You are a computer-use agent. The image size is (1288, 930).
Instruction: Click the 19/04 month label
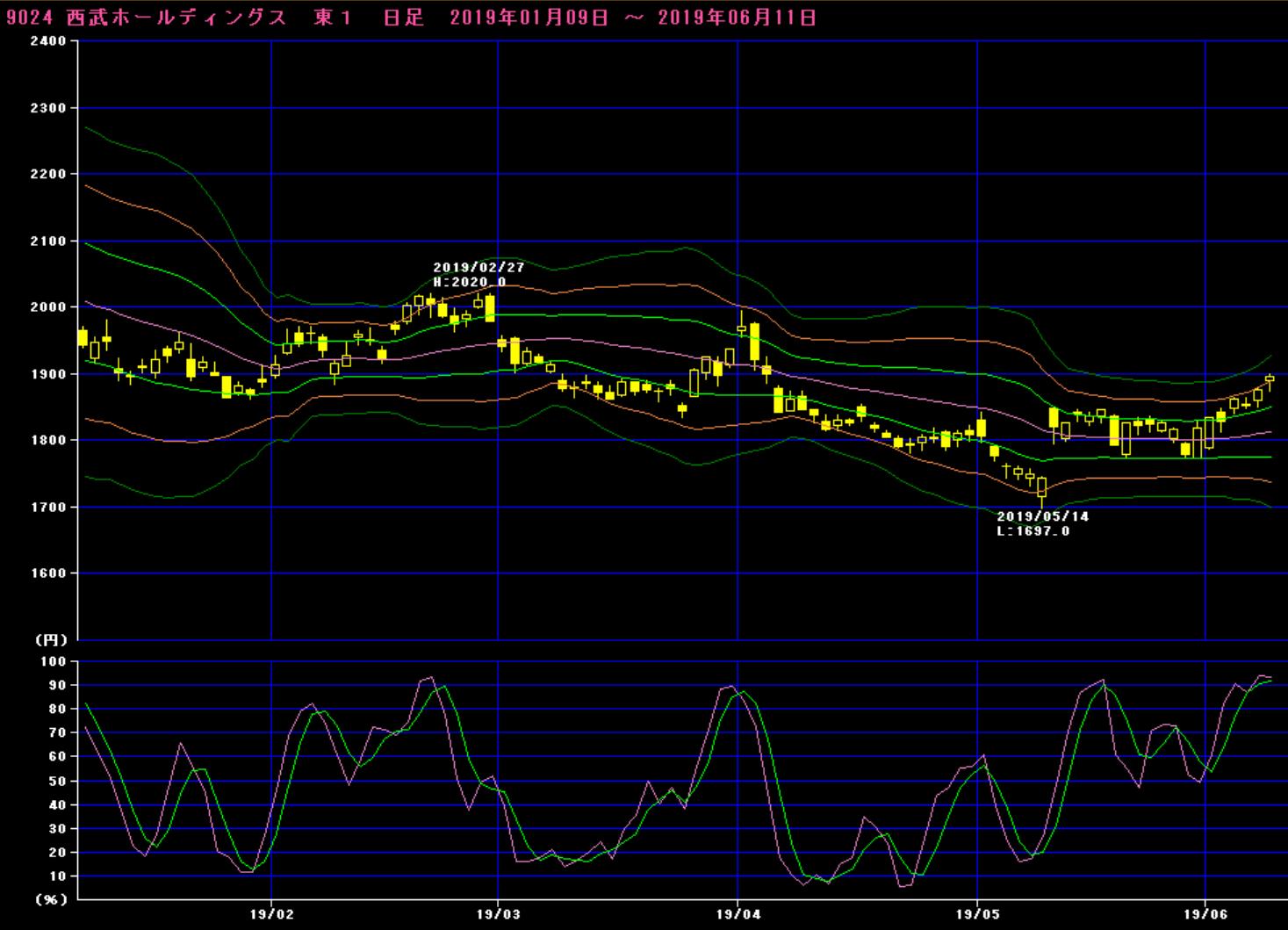pos(738,915)
